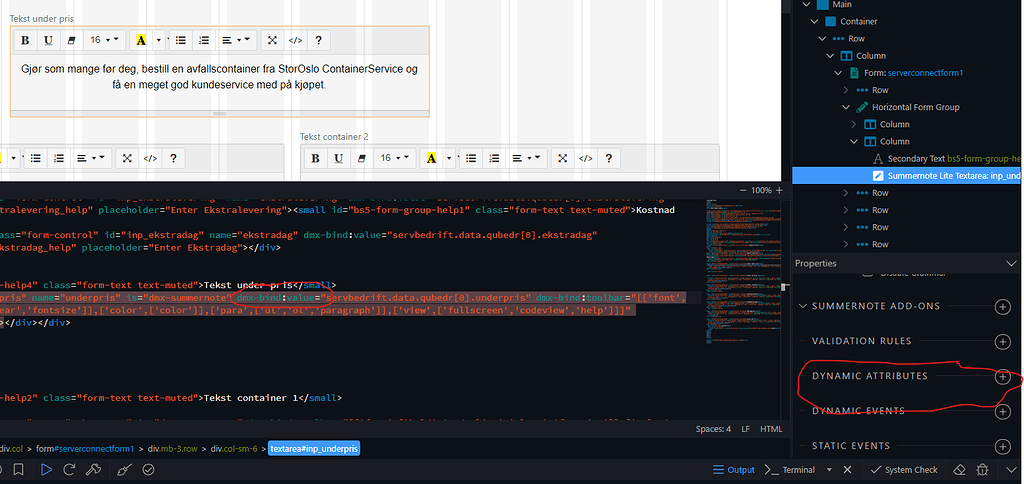
Task: Collapse the Form: serverconnectform1 tree node
Action: click(x=838, y=73)
